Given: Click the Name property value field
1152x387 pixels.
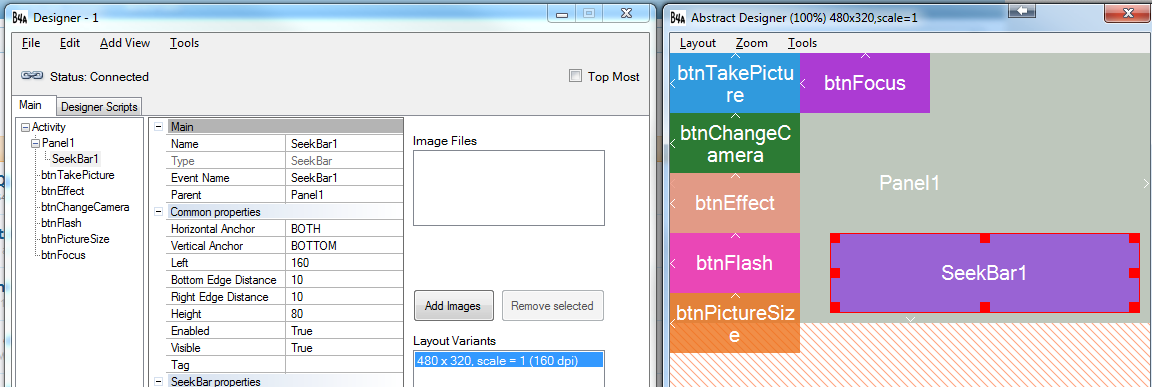Looking at the screenshot, I should click(x=344, y=144).
